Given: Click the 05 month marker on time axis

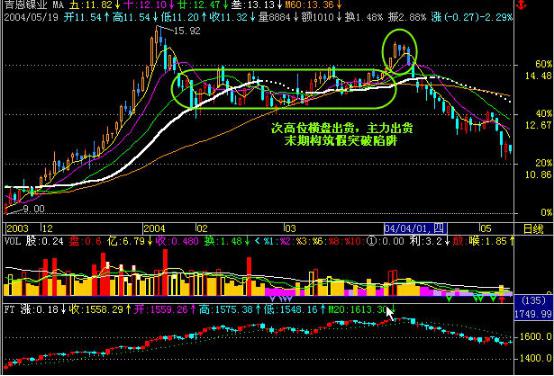Looking at the screenshot, I should [486, 228].
